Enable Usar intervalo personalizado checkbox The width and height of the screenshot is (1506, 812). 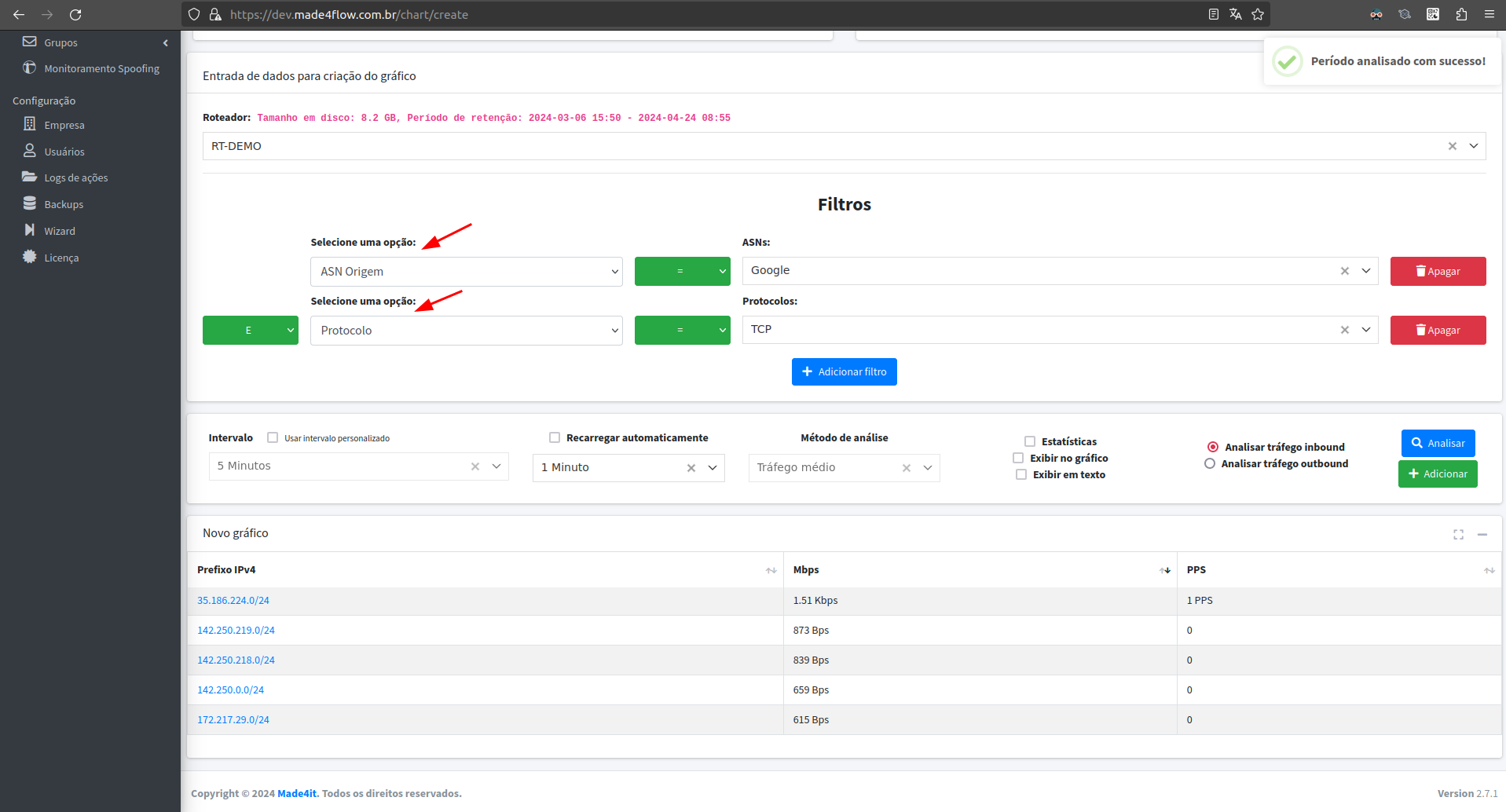tap(273, 437)
